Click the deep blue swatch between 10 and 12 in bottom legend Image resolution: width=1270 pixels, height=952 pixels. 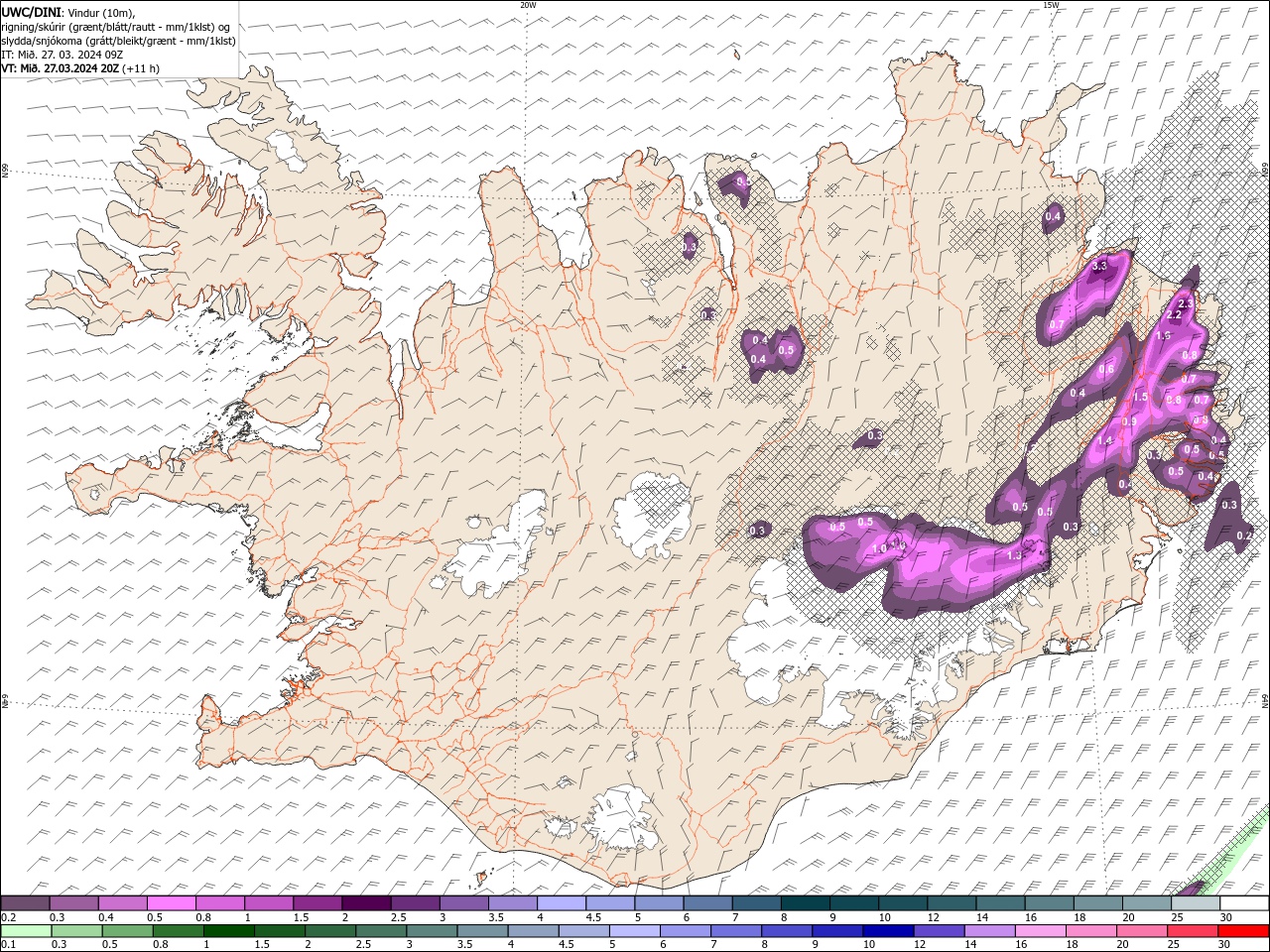click(887, 931)
